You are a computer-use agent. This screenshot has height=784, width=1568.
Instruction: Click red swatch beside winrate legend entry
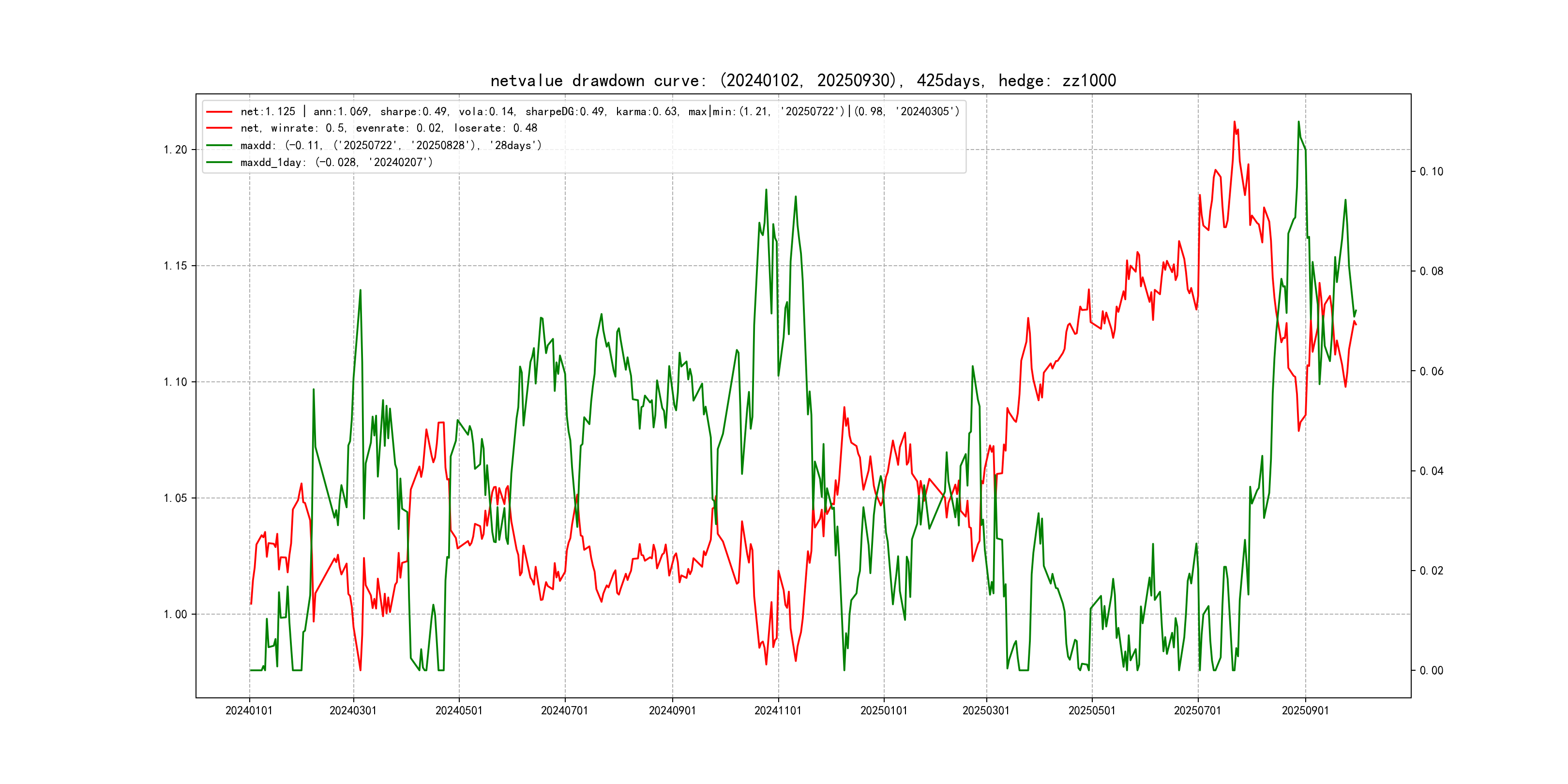219,128
